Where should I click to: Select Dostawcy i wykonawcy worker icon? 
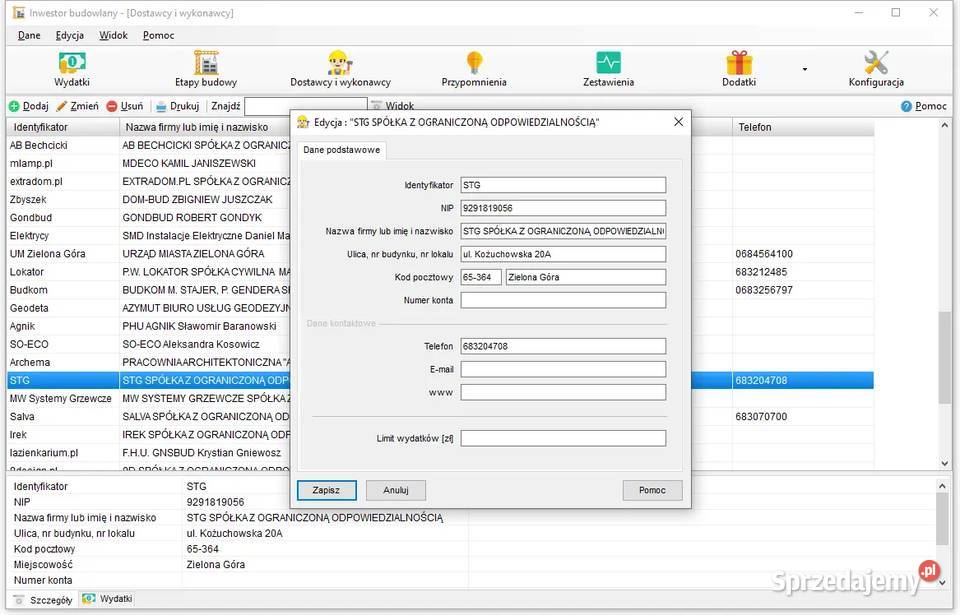coord(340,64)
